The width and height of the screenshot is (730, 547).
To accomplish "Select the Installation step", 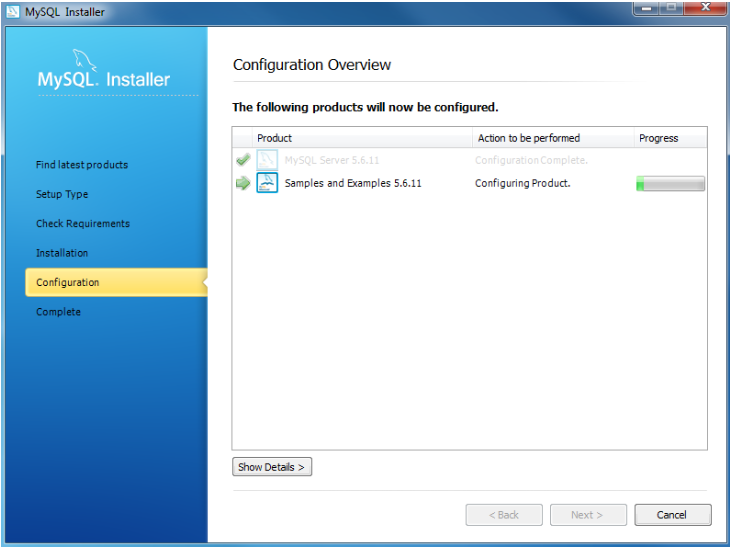I will pyautogui.click(x=62, y=253).
